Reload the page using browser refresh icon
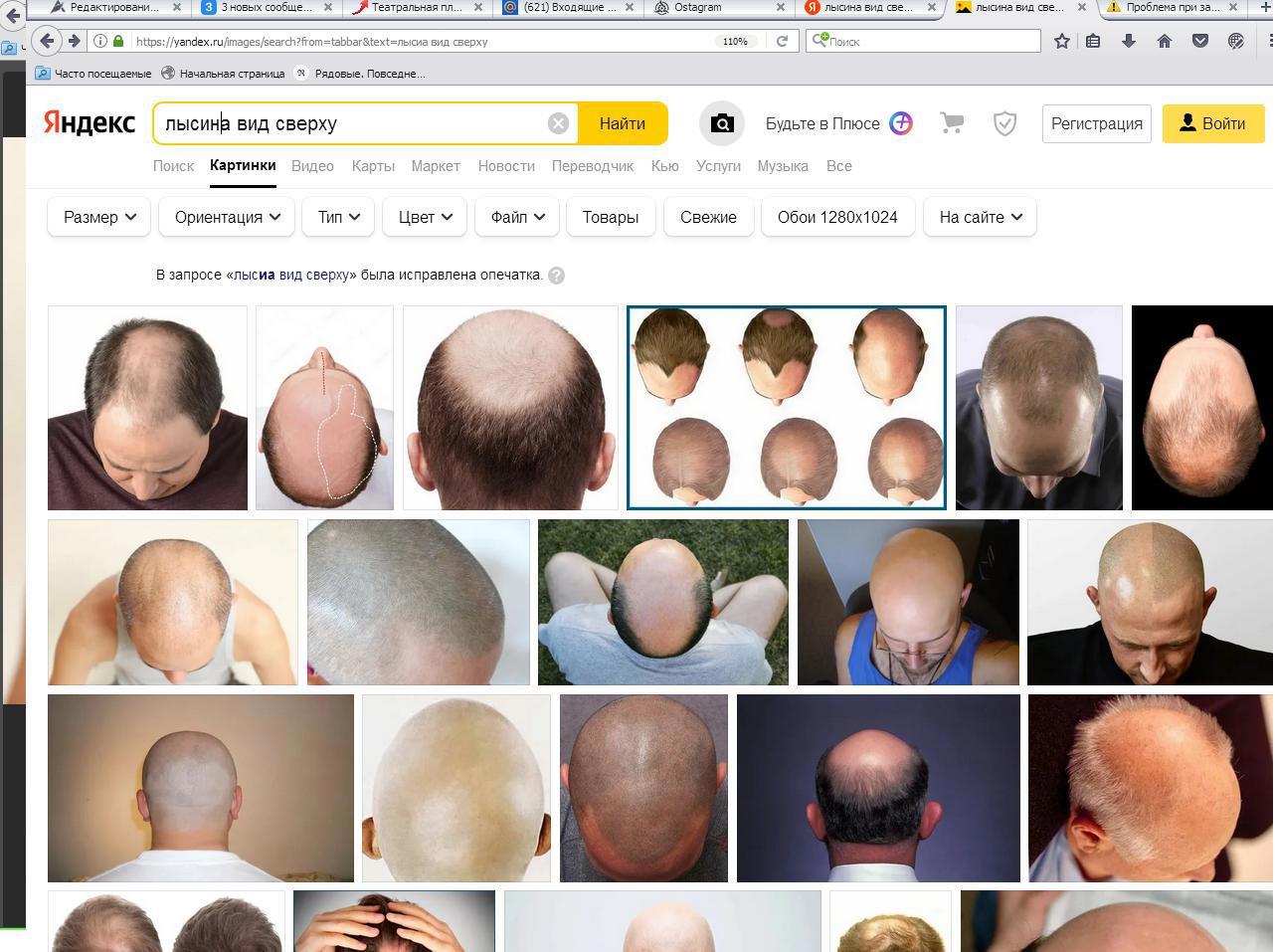 782,41
